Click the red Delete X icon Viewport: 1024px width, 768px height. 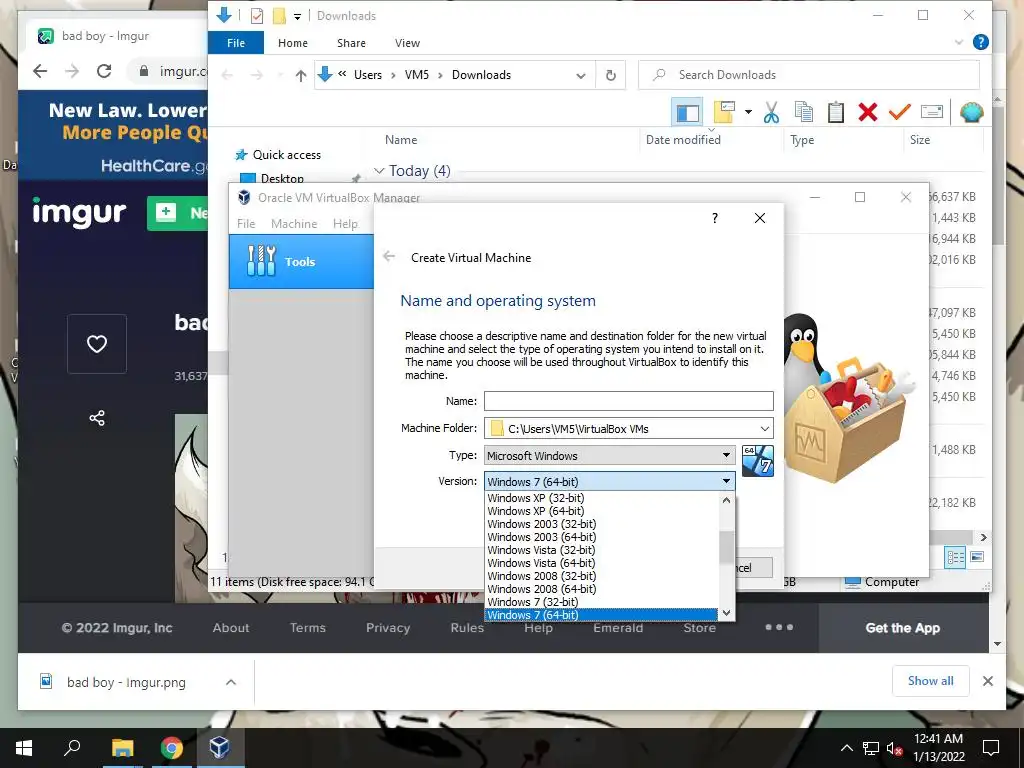(x=867, y=112)
